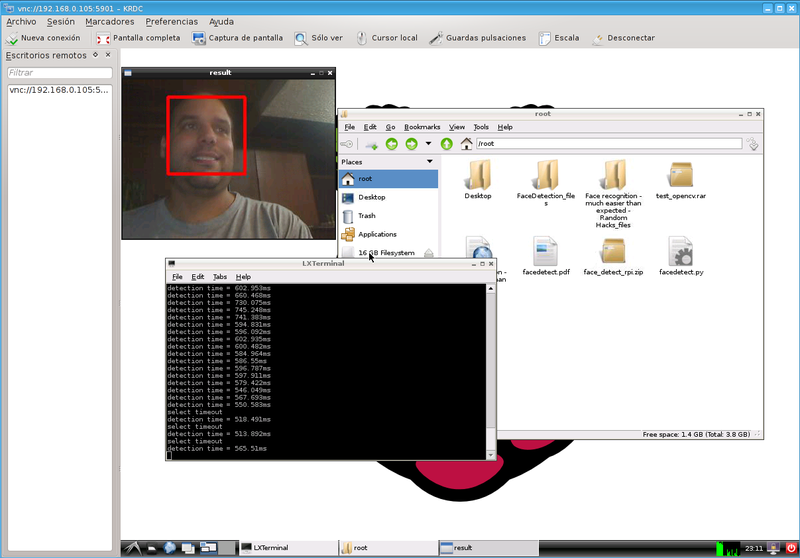The image size is (800, 558).
Task: Toggle the Escala scaling option
Action: [x=558, y=38]
